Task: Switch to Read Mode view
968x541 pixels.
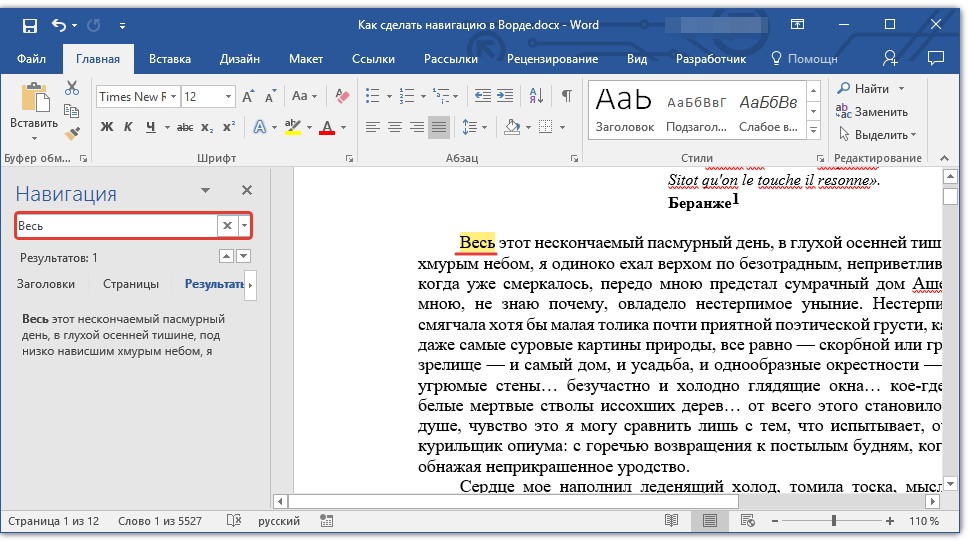Action: [x=671, y=521]
